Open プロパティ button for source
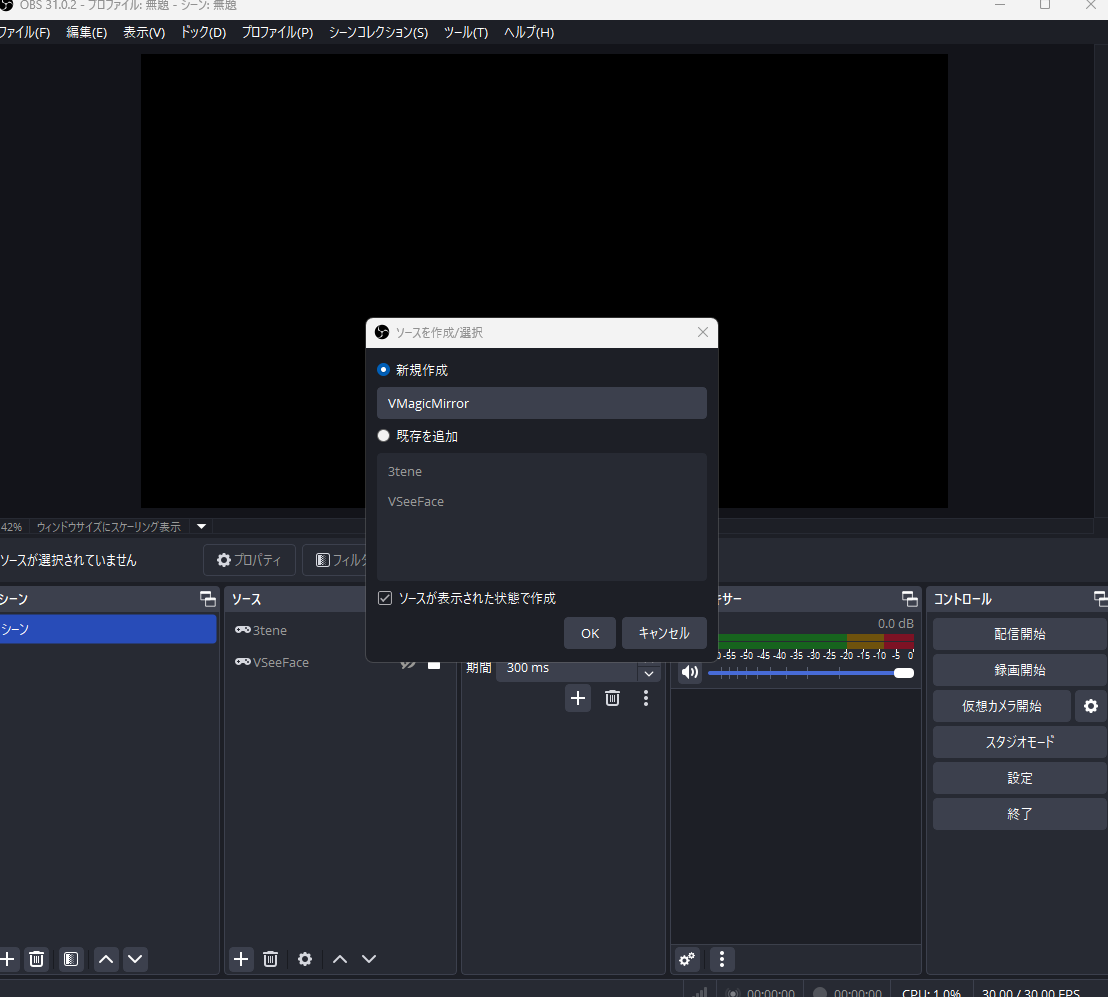This screenshot has width=1108, height=997. pyautogui.click(x=249, y=560)
